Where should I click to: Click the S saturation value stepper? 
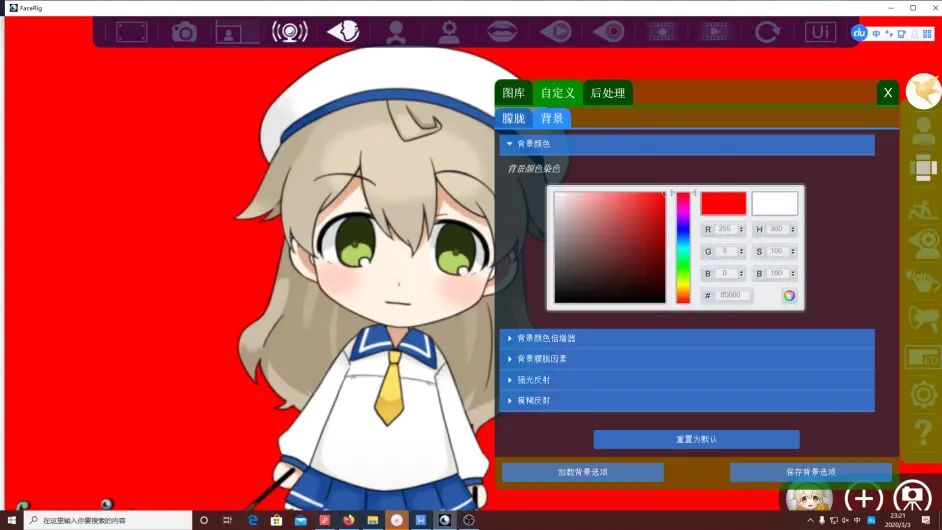coord(792,252)
